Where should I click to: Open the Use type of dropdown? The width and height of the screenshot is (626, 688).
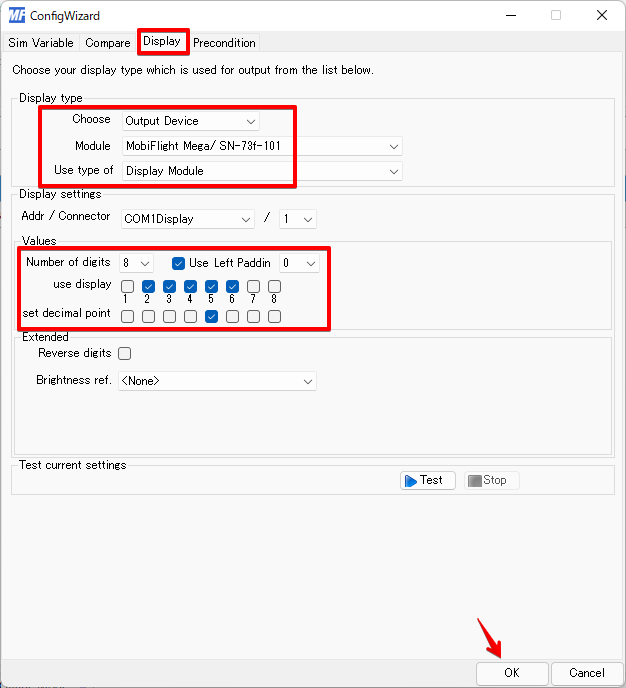pyautogui.click(x=262, y=171)
